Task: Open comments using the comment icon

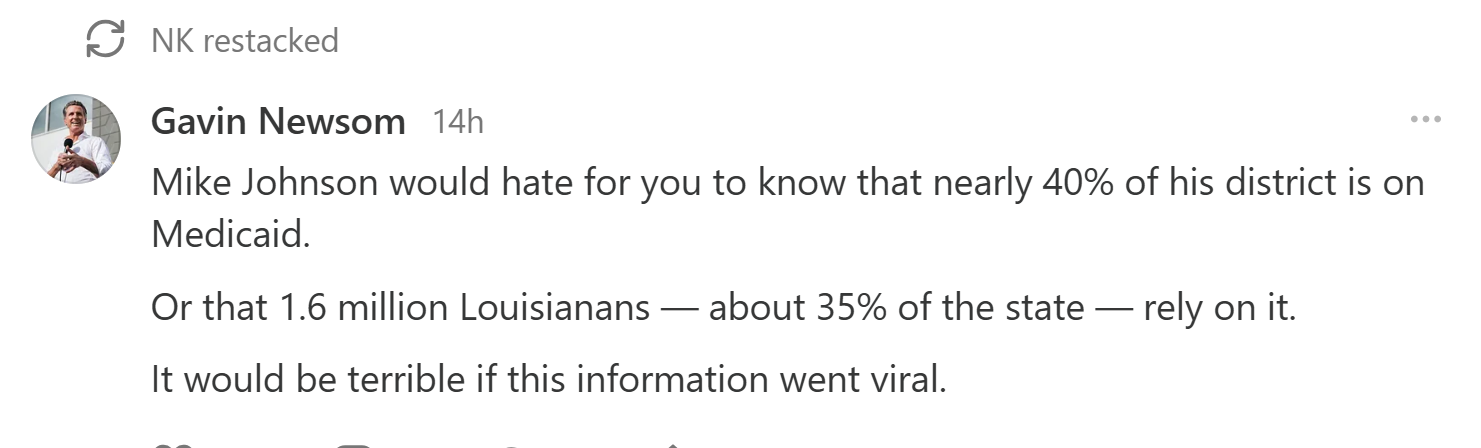Action: click(x=352, y=445)
